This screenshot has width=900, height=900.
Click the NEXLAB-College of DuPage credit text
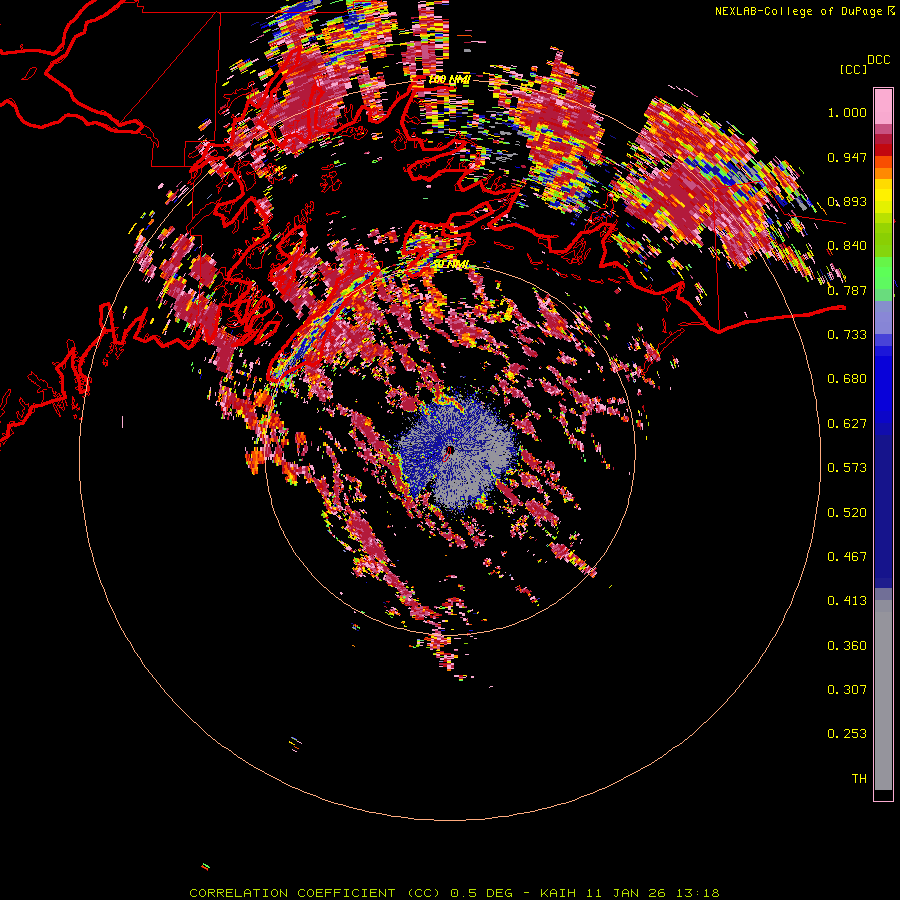[798, 11]
